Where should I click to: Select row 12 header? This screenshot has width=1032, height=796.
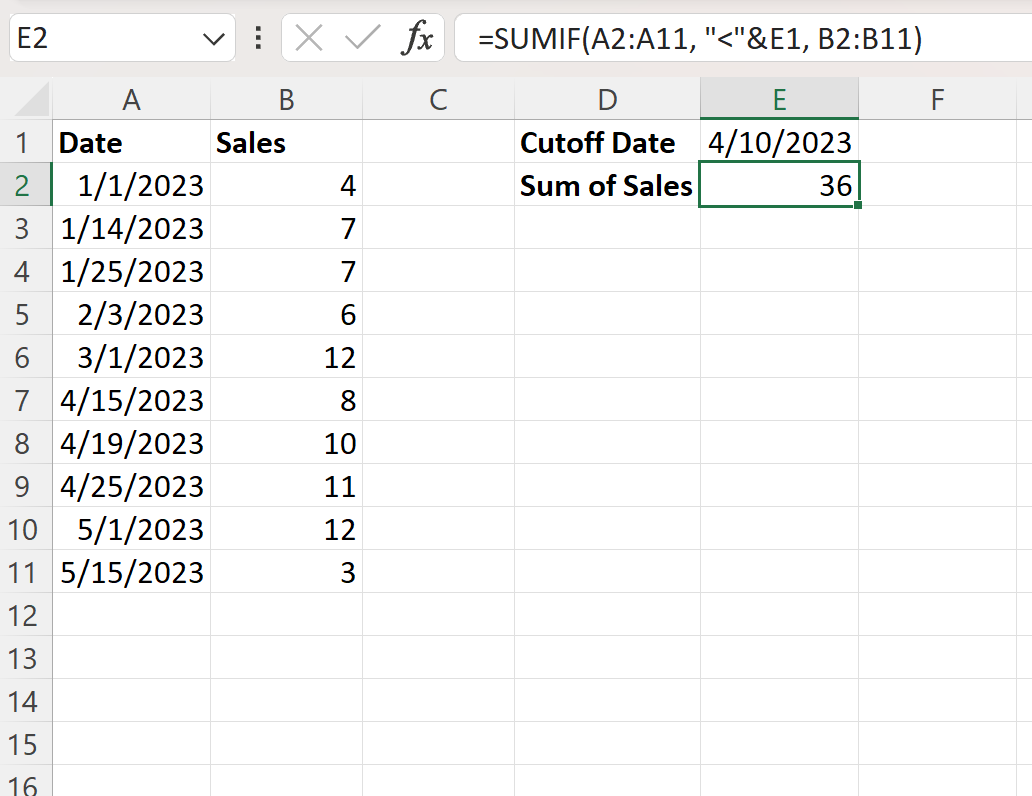pos(25,615)
